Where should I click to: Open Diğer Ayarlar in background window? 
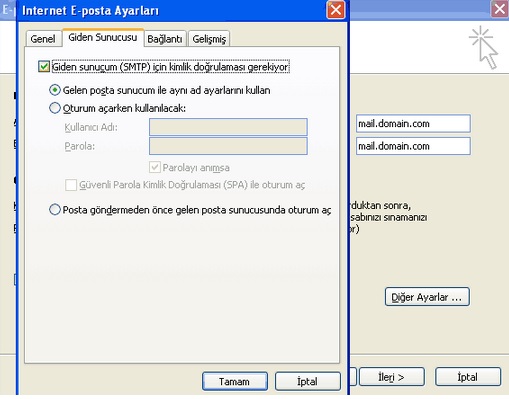click(x=427, y=297)
